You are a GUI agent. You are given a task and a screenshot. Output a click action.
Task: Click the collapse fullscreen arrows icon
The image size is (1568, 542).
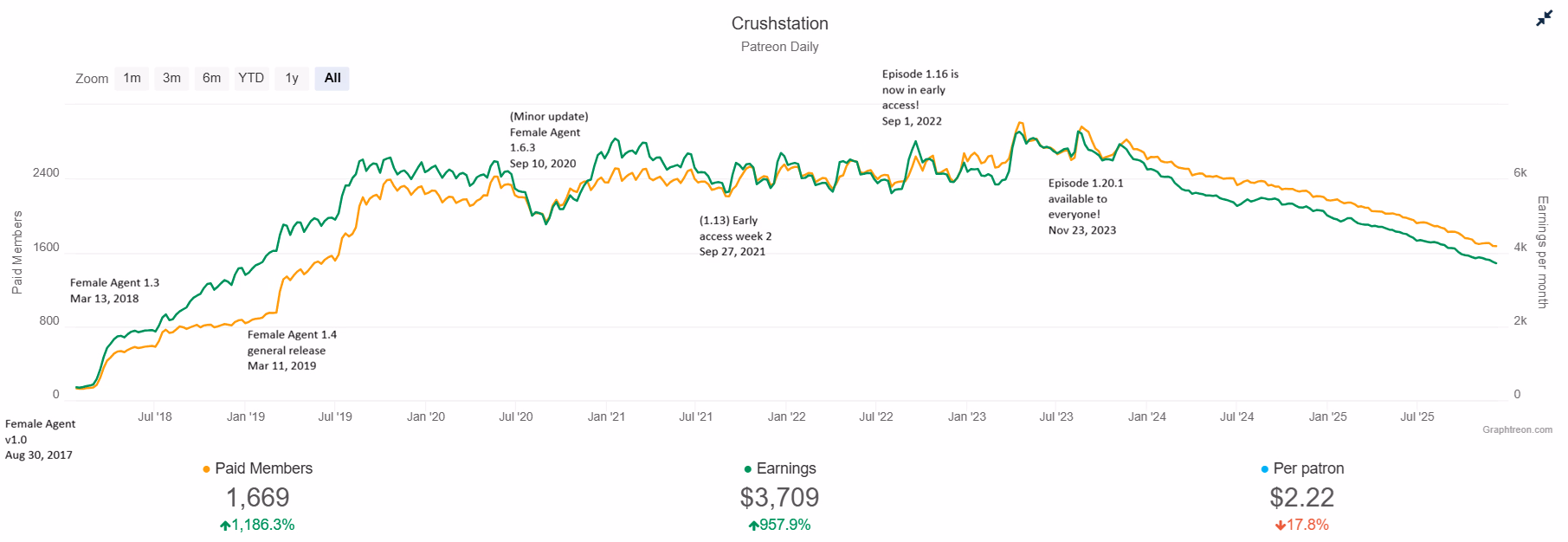tap(1544, 18)
